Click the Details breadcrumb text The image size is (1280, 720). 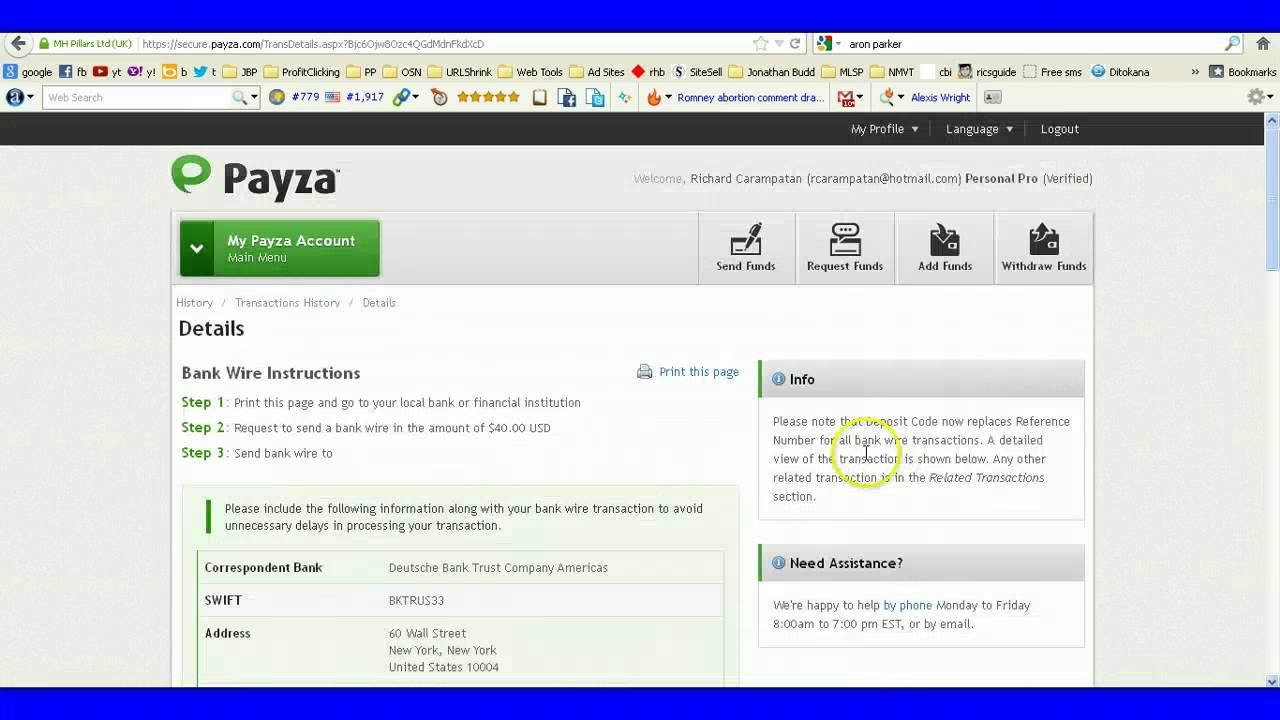(379, 303)
